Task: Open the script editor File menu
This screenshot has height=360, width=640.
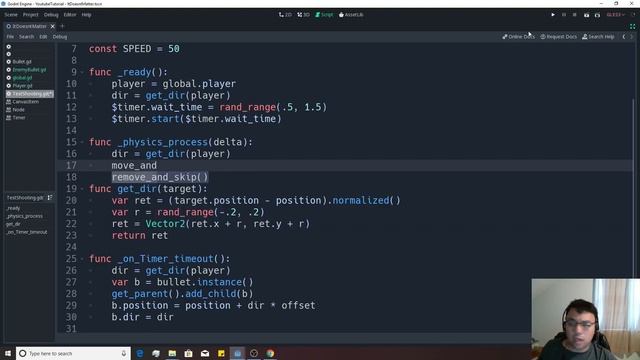Action: (10, 37)
